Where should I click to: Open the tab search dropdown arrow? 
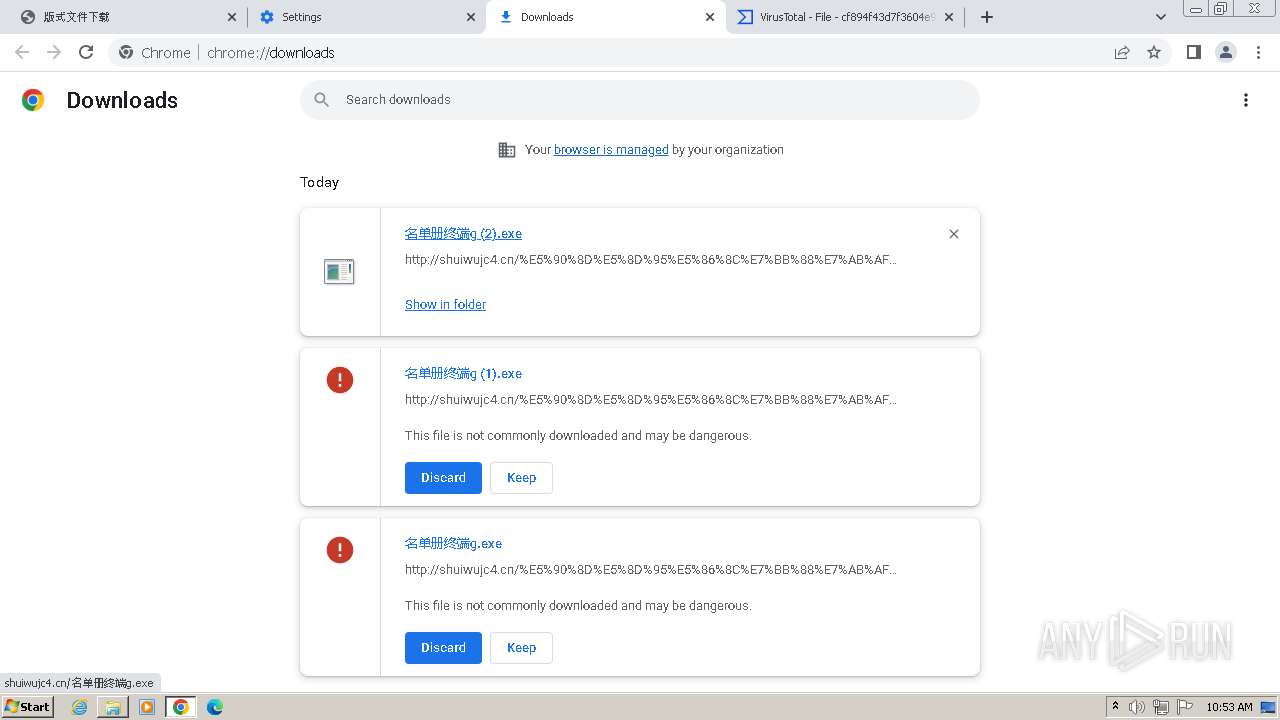(1161, 17)
